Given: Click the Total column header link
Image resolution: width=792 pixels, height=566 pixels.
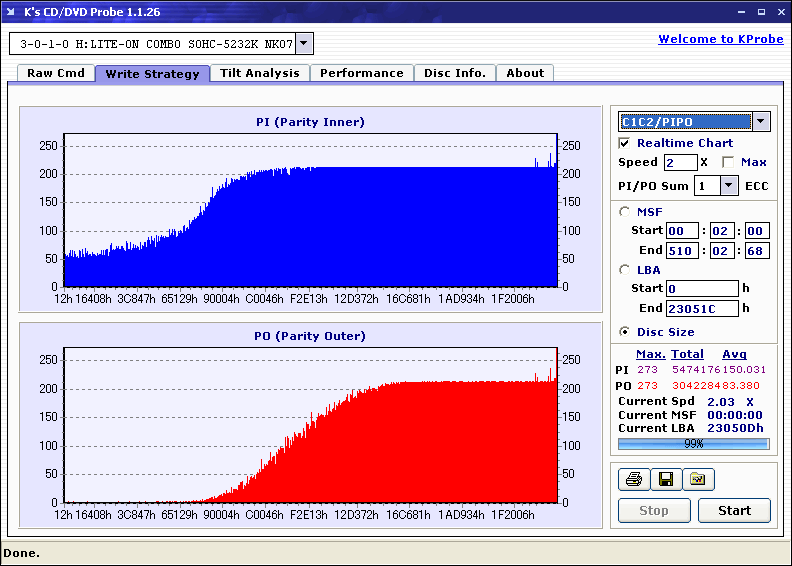Looking at the screenshot, I should pos(687,354).
